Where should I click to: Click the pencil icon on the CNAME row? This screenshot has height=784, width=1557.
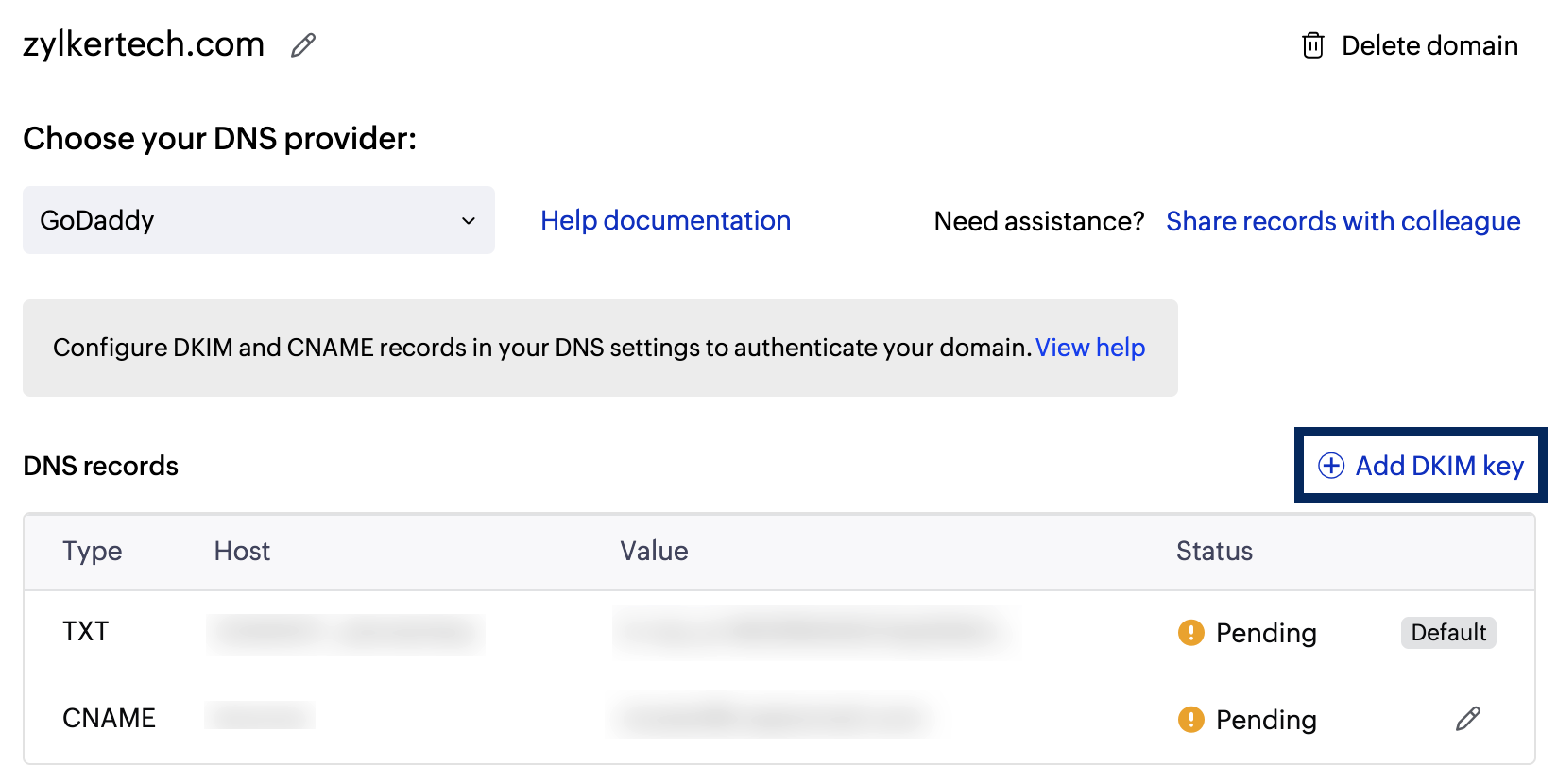(x=1469, y=719)
